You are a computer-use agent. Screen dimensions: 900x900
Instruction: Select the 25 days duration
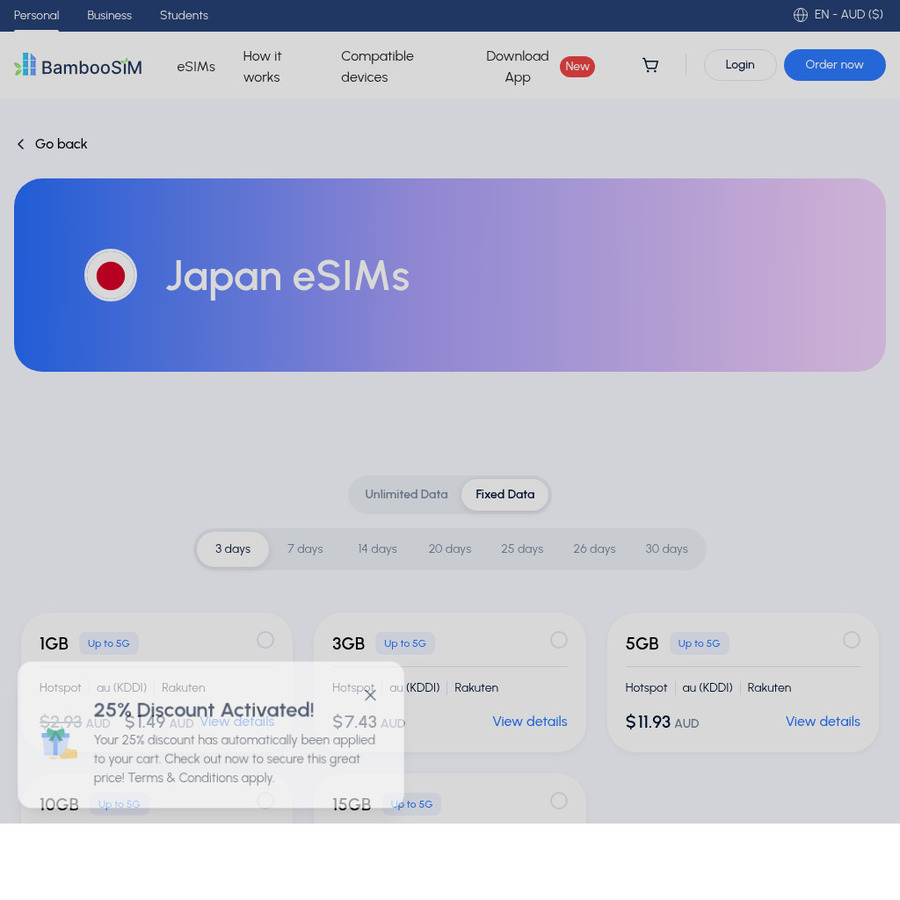[522, 549]
